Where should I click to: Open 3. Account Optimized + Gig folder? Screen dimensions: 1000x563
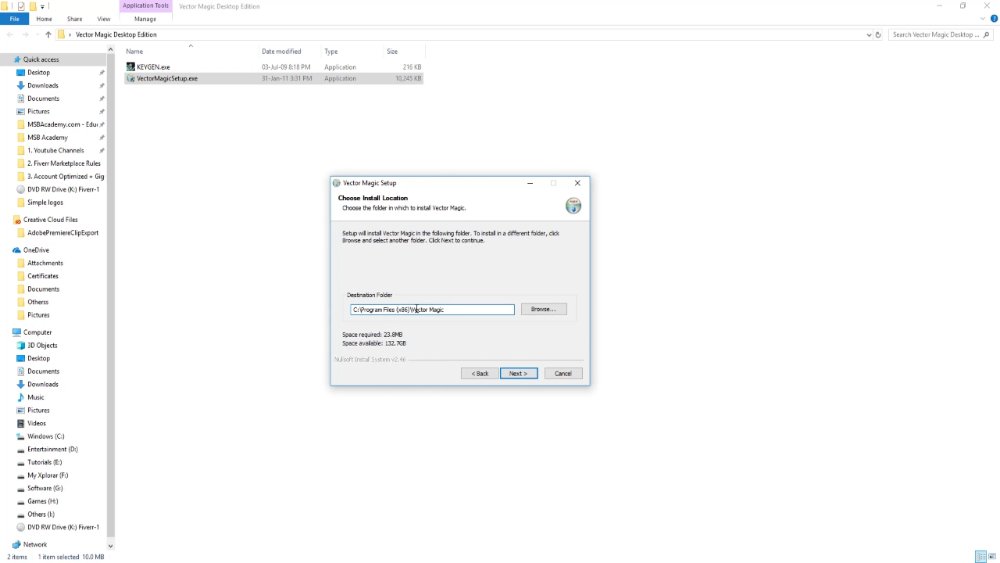[x=65, y=177]
